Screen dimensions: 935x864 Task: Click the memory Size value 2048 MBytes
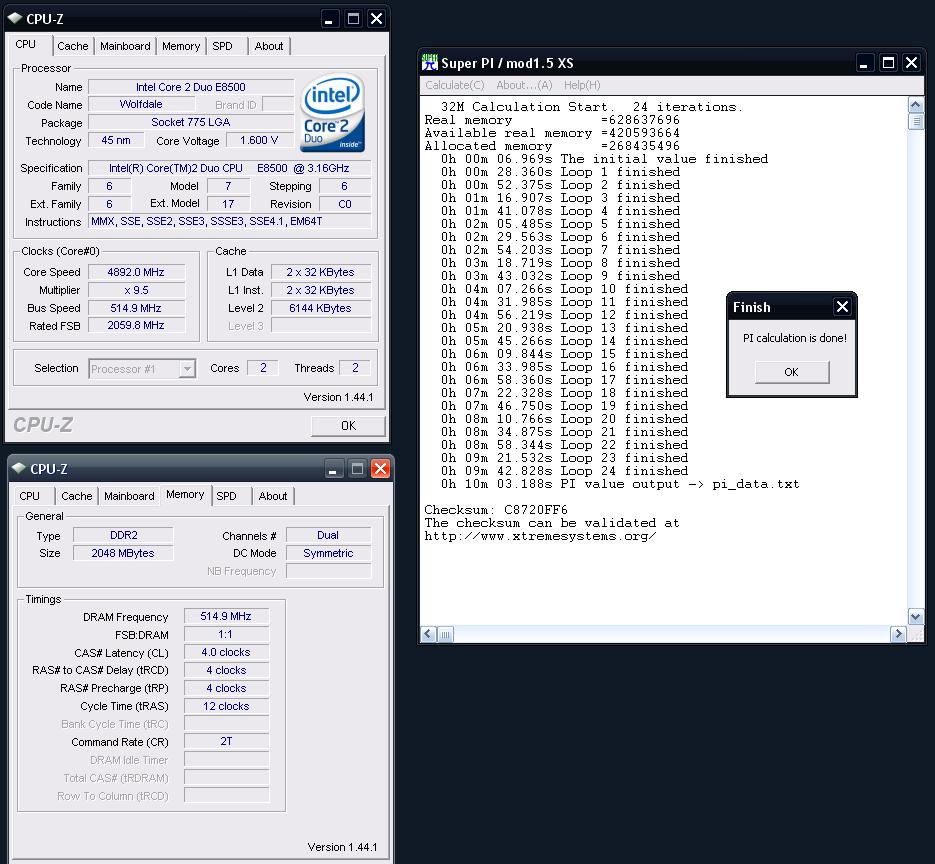tap(123, 553)
